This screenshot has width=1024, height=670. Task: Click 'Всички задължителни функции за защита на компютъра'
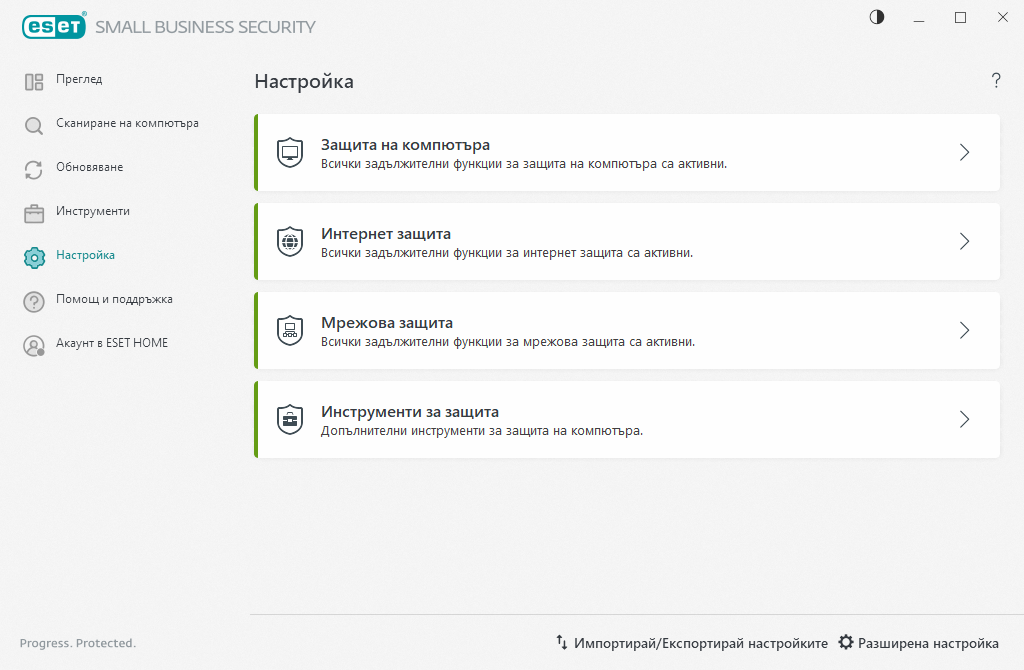coord(489,164)
